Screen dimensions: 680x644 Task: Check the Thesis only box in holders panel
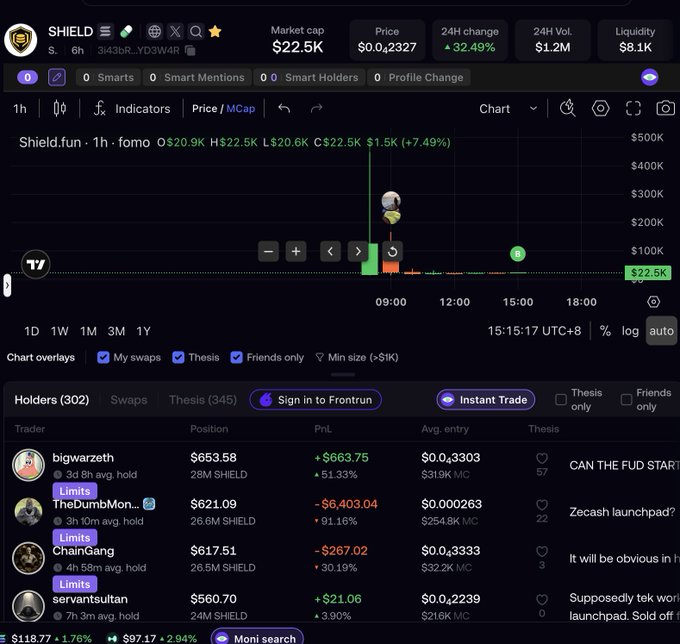click(561, 399)
